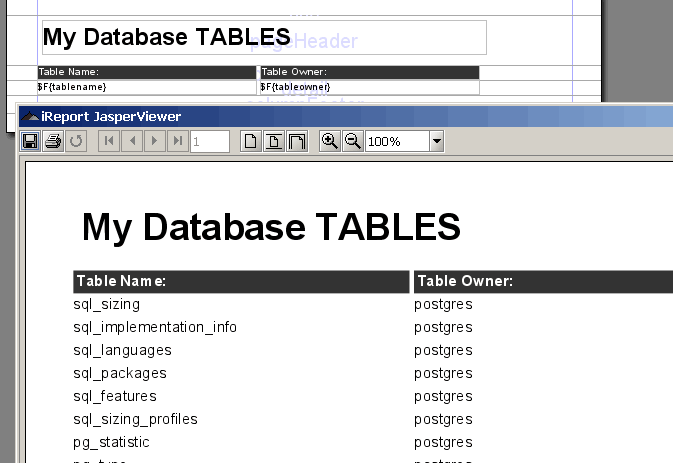The image size is (673, 463).
Task: Select the Actual Size page view icon
Action: (251, 141)
